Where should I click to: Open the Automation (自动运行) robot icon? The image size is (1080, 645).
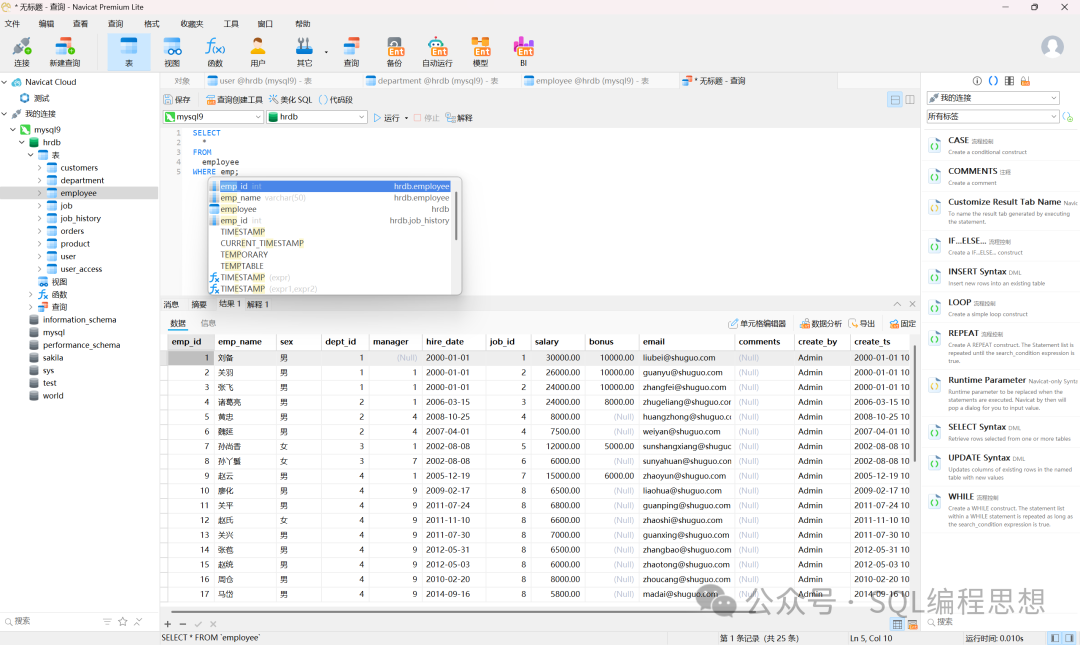pyautogui.click(x=437, y=47)
